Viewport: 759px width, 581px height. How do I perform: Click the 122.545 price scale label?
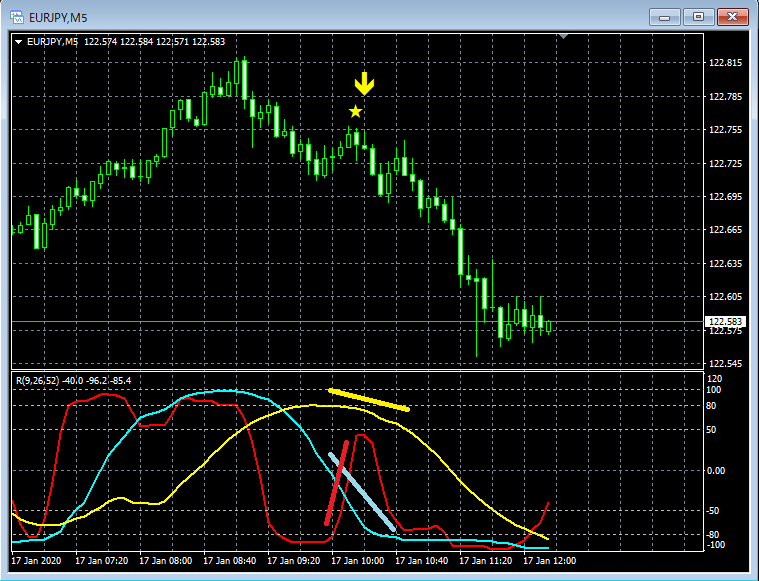[725, 363]
